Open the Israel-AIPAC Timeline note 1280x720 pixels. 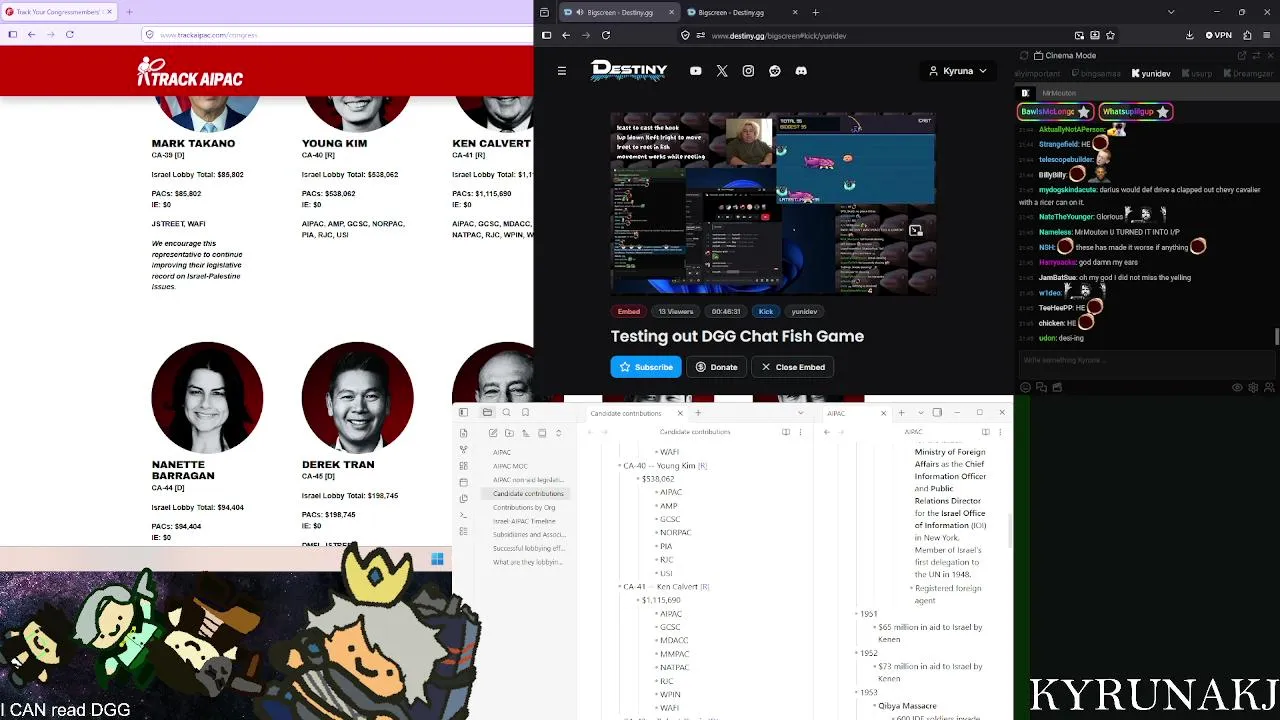pyautogui.click(x=524, y=521)
